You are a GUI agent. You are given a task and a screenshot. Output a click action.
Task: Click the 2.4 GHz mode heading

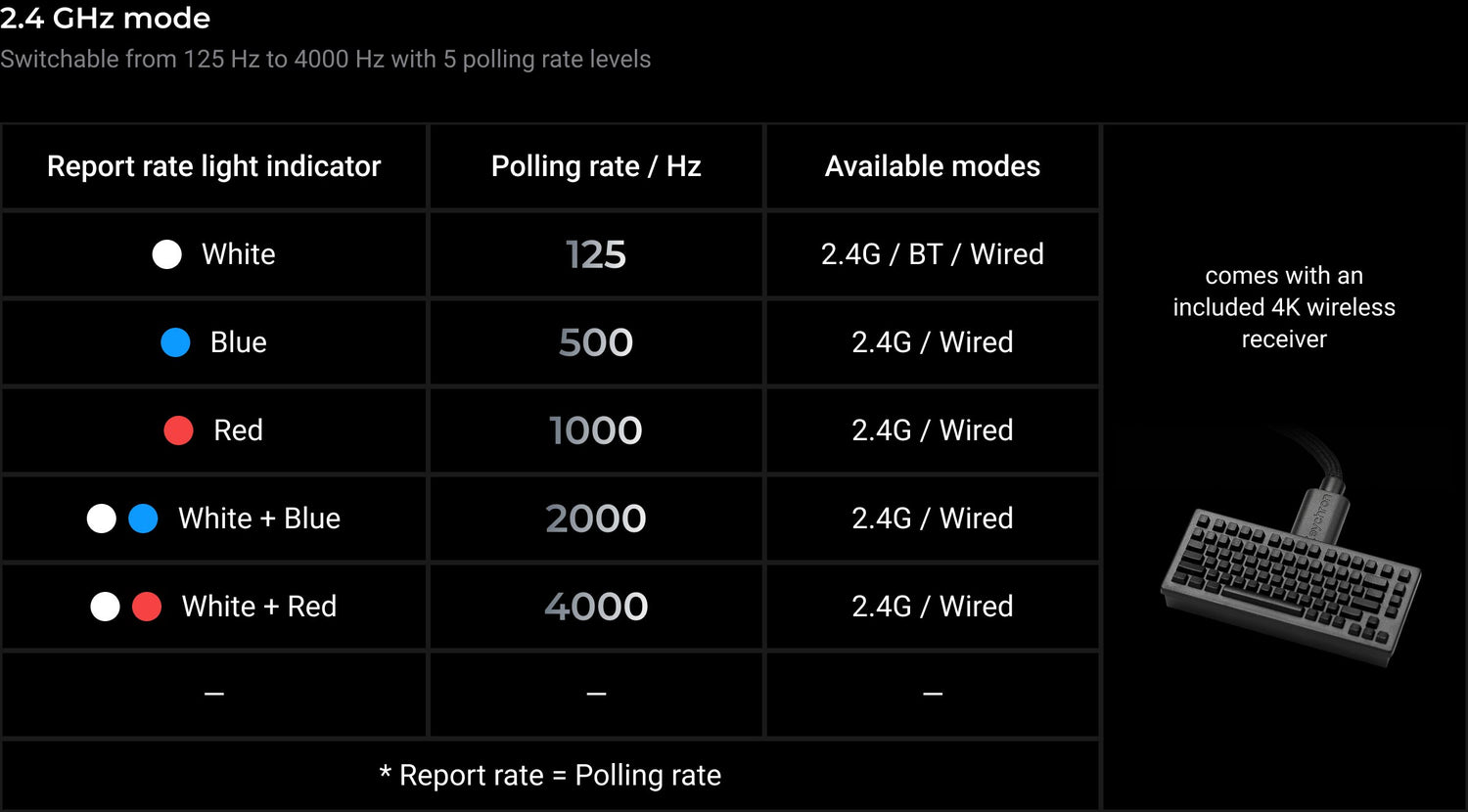[x=105, y=18]
